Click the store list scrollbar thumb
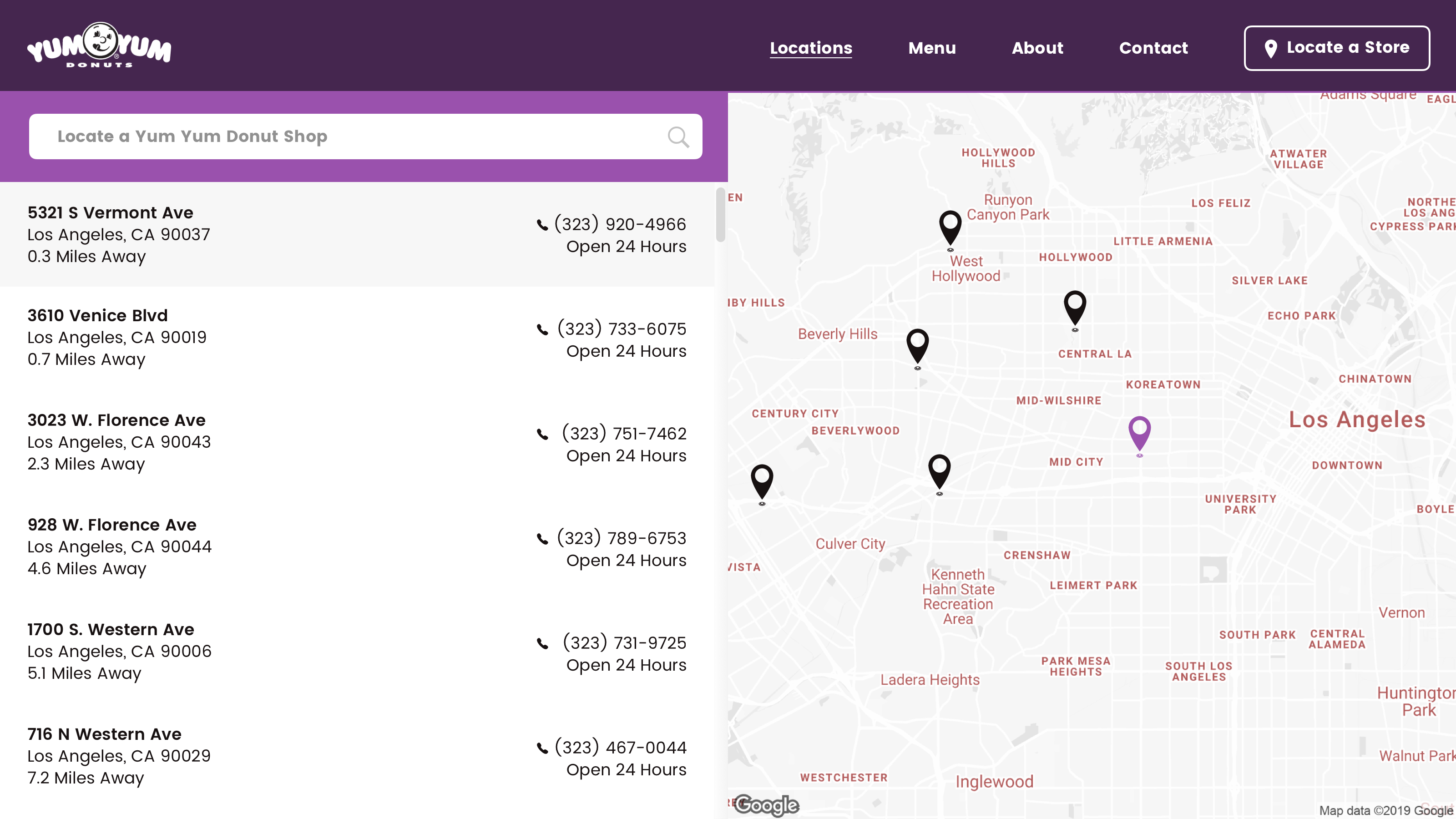This screenshot has height=819, width=1456. click(720, 215)
